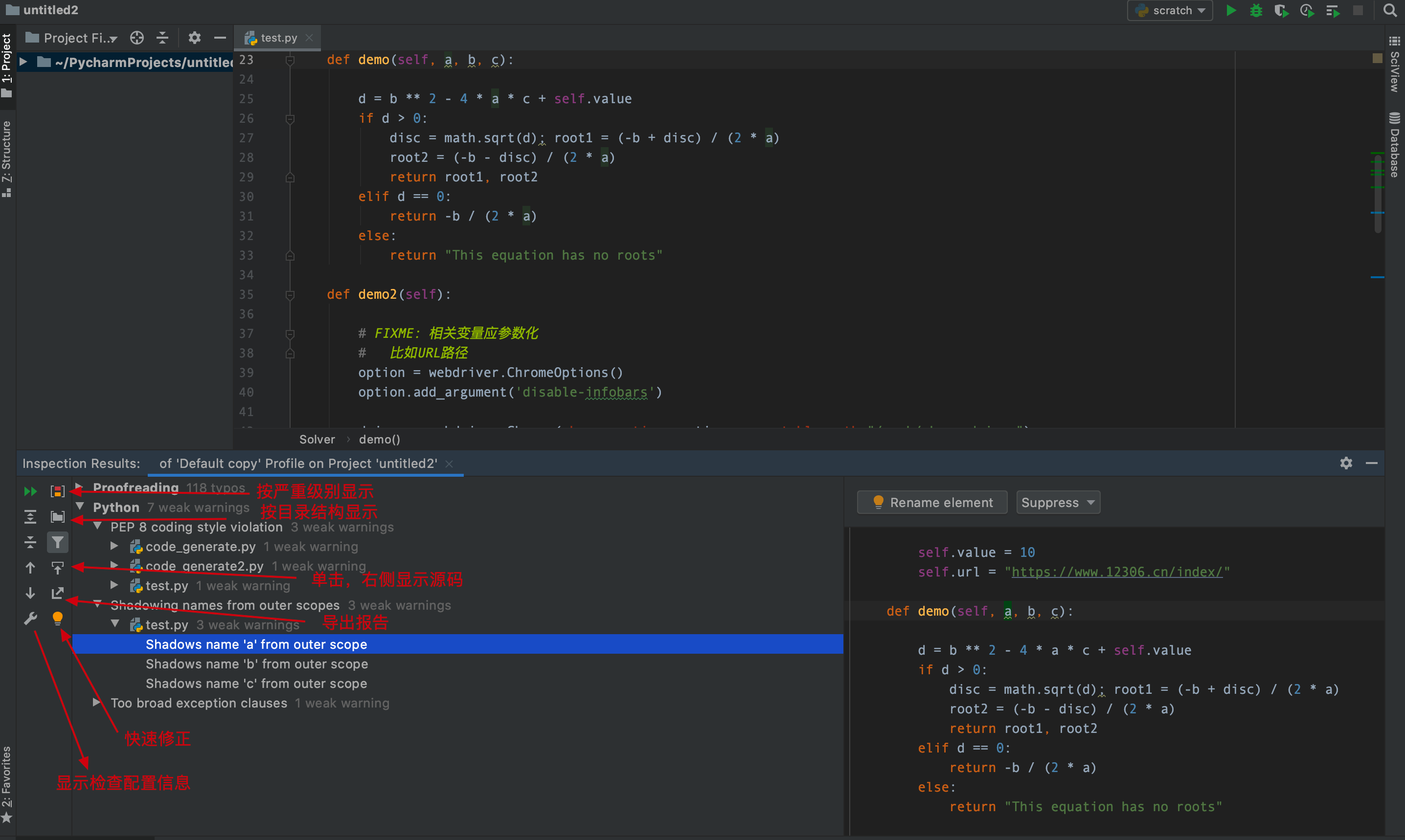Viewport: 1405px width, 840px height.
Task: Go to previous inspection problem
Action: (x=31, y=568)
